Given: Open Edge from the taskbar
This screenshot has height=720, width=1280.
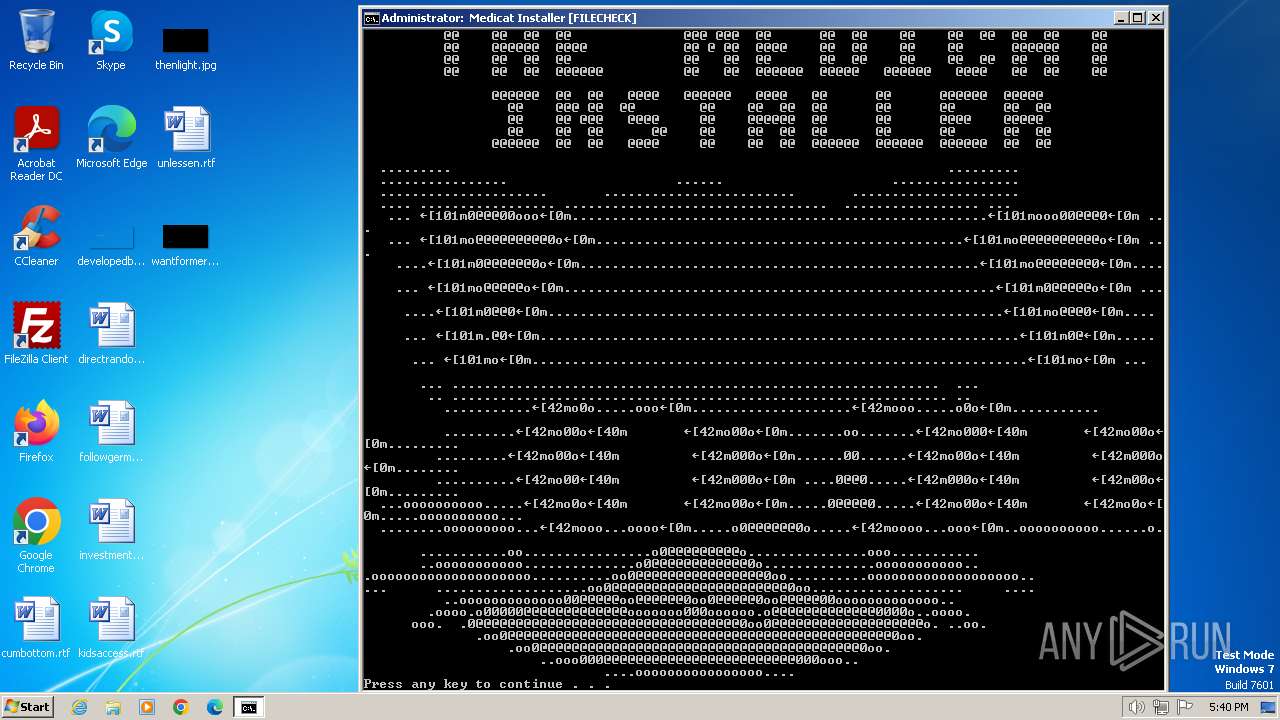Looking at the screenshot, I should click(x=215, y=707).
